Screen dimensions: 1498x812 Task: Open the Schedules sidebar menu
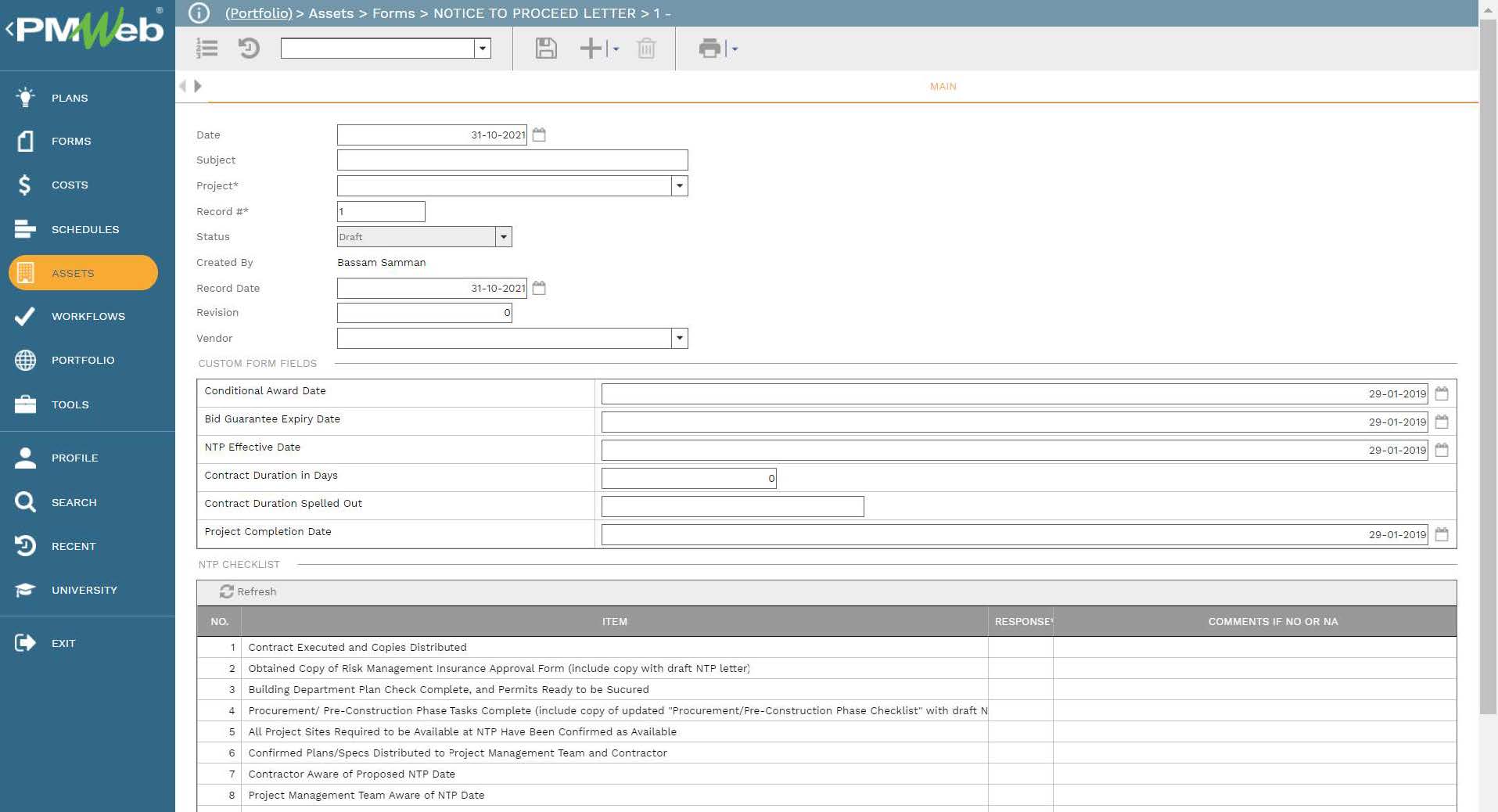click(x=85, y=229)
